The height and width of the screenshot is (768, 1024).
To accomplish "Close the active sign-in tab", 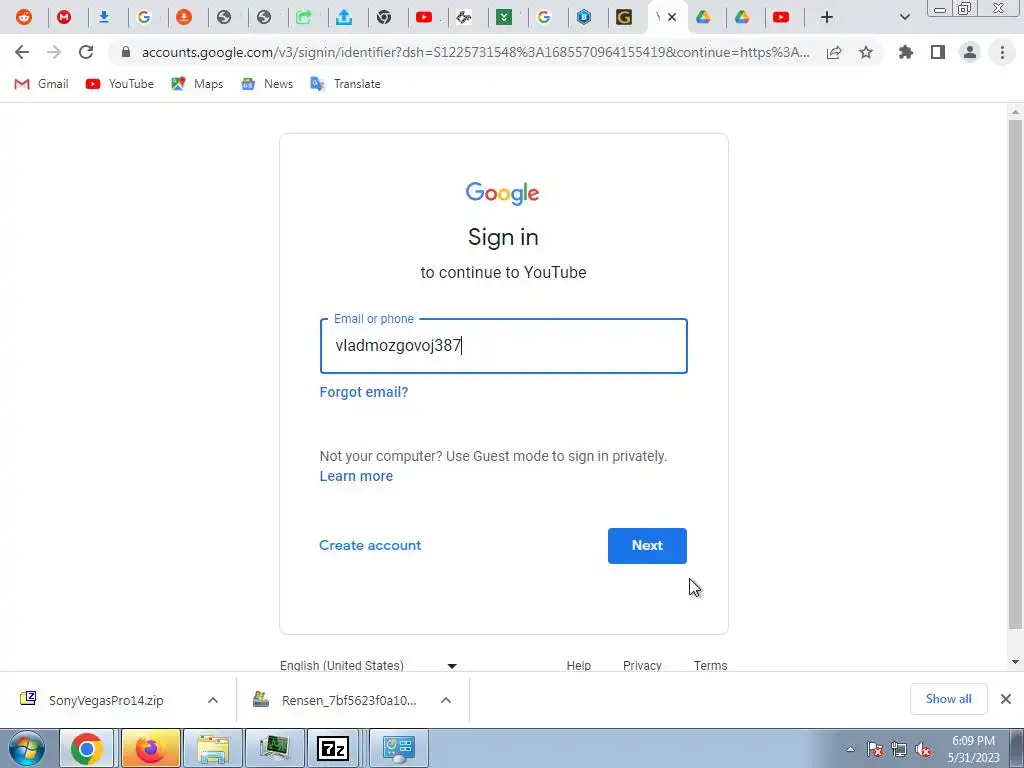I will point(671,18).
